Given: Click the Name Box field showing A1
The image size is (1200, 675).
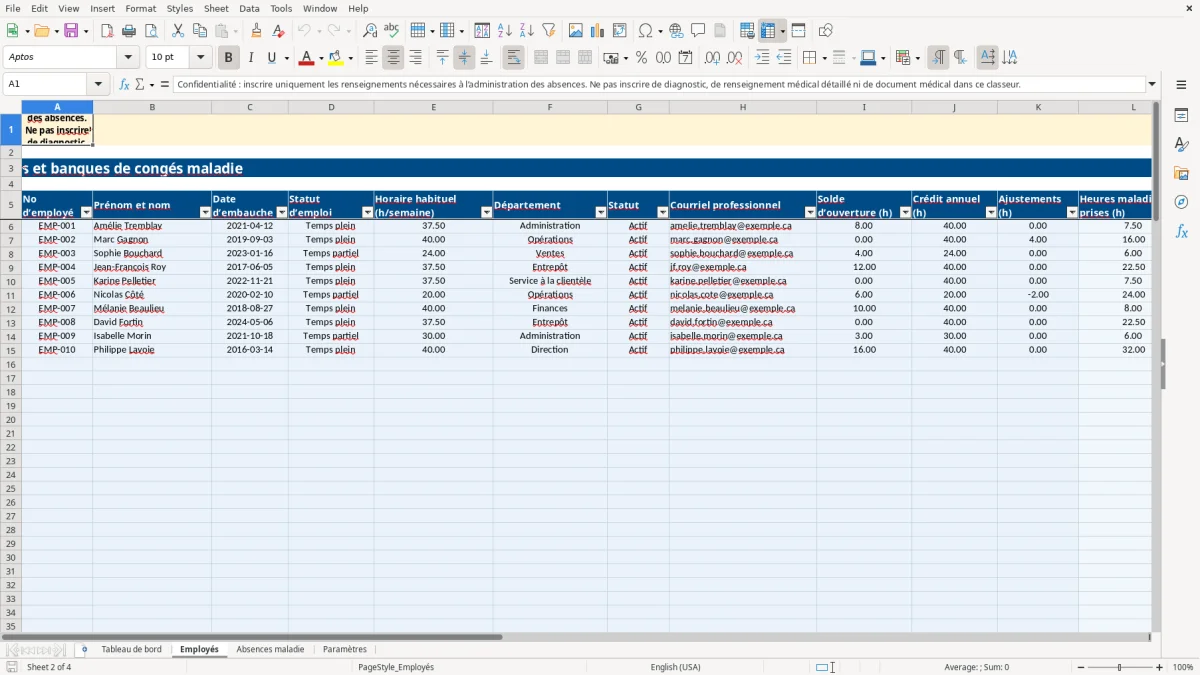Looking at the screenshot, I should click(x=46, y=84).
